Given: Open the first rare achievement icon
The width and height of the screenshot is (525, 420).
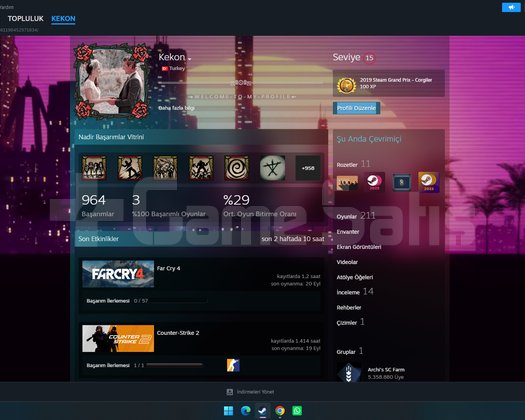Looking at the screenshot, I should 94,168.
